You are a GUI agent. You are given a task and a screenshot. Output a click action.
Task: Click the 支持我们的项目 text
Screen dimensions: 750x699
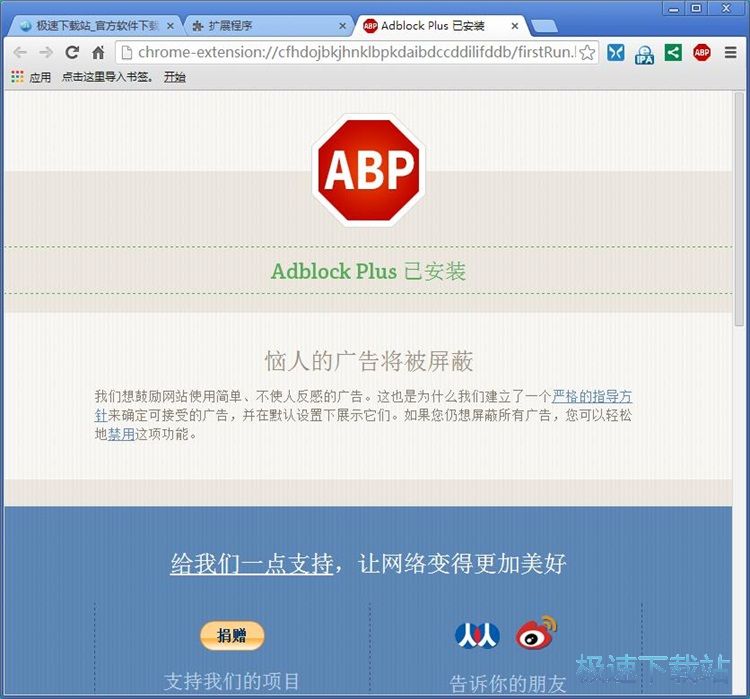(x=232, y=681)
